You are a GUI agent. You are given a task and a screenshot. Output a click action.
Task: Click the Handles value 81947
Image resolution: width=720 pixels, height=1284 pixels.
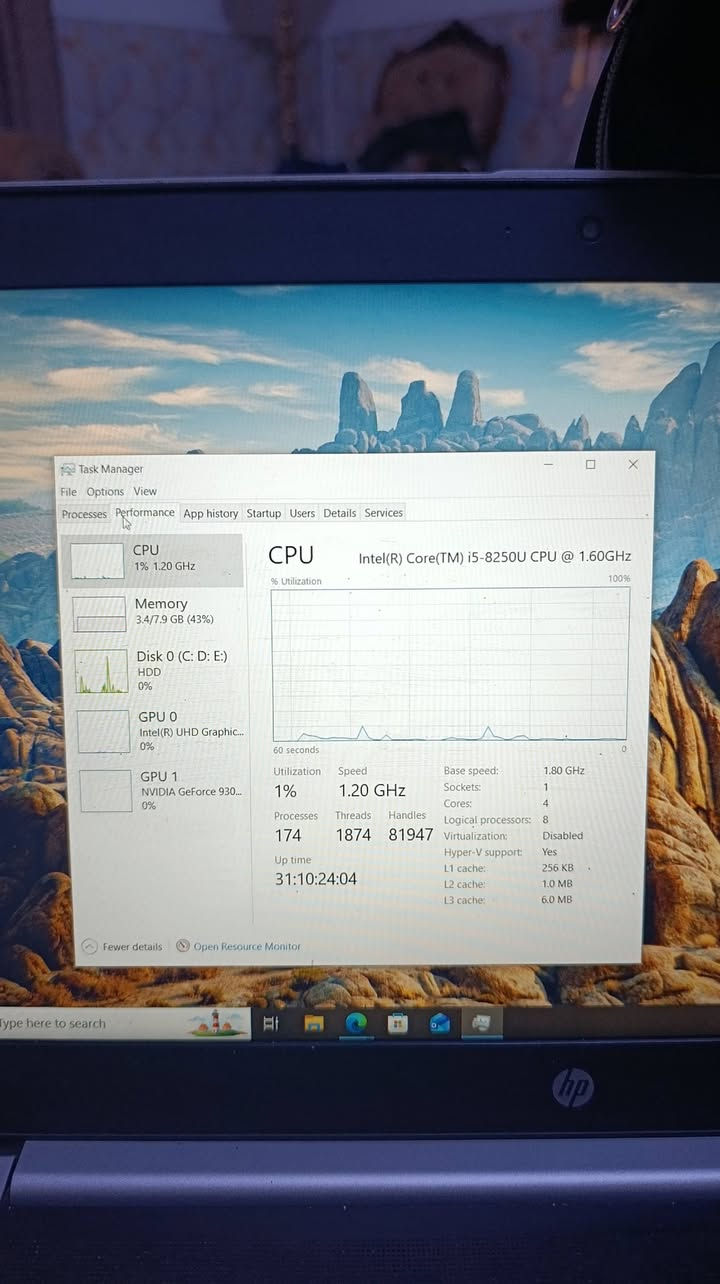click(411, 834)
